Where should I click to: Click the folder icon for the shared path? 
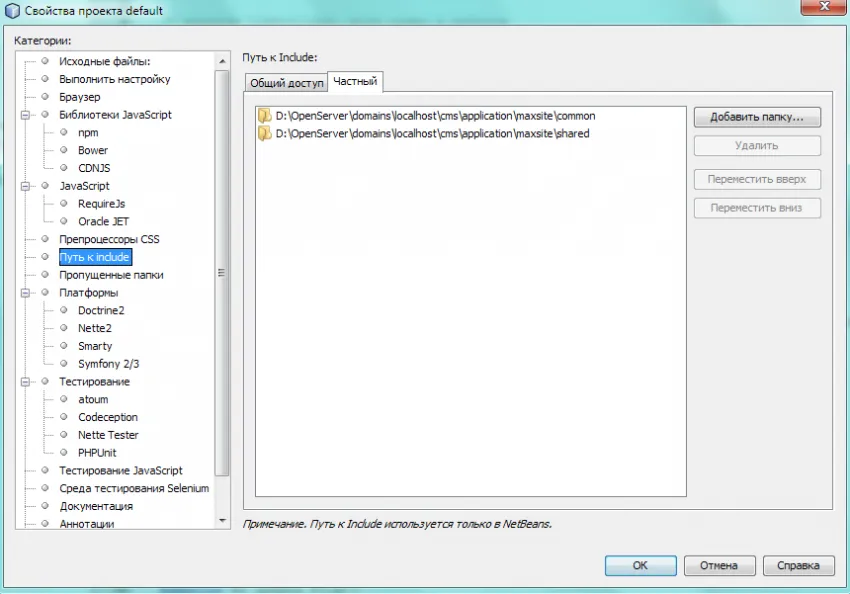pos(264,133)
